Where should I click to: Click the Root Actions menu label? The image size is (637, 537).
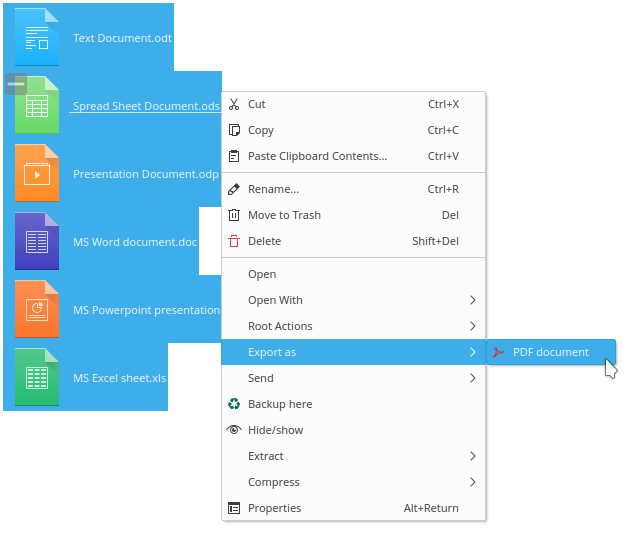click(x=280, y=326)
